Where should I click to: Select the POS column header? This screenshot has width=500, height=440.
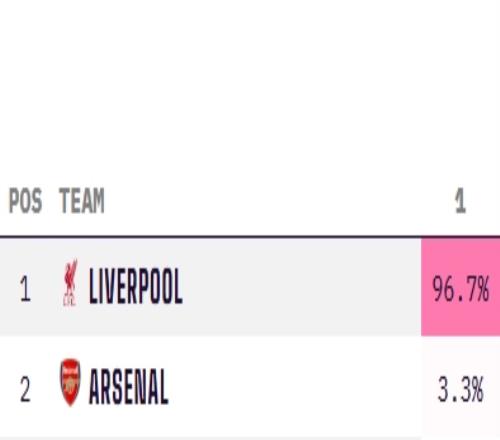[25, 200]
